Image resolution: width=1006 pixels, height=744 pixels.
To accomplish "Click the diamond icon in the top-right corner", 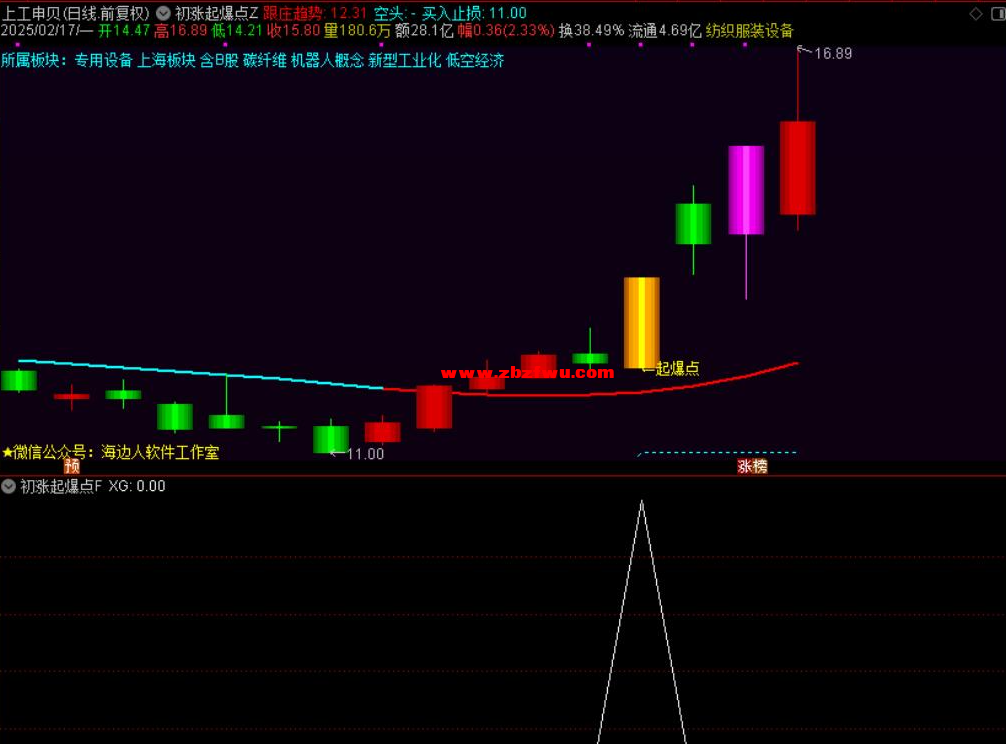I will (x=976, y=13).
